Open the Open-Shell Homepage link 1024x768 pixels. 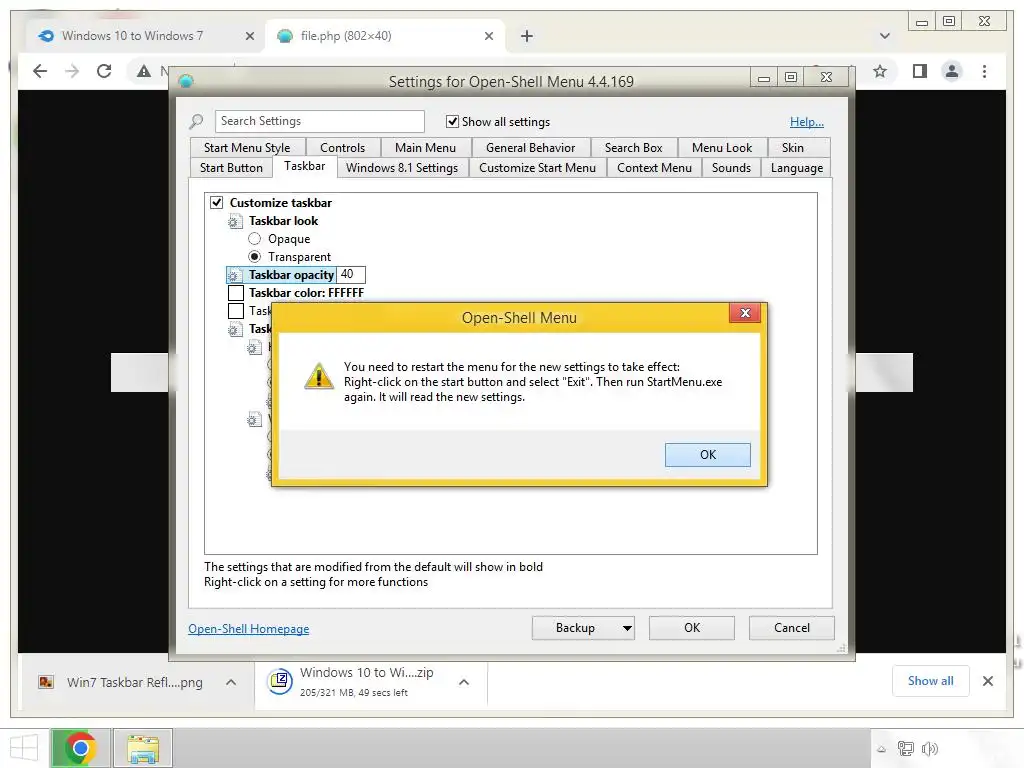point(249,628)
